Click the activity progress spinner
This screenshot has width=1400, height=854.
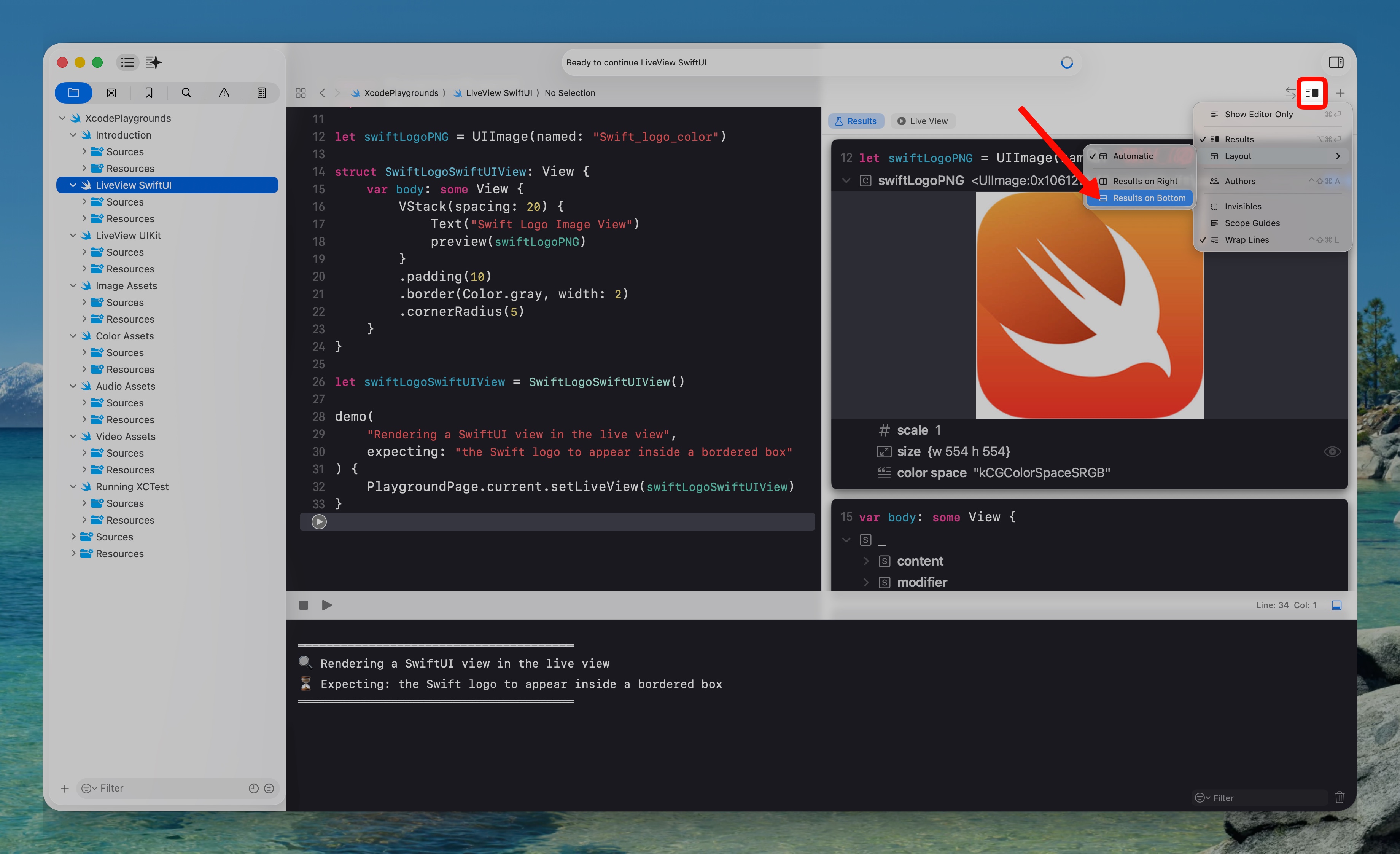1066,62
